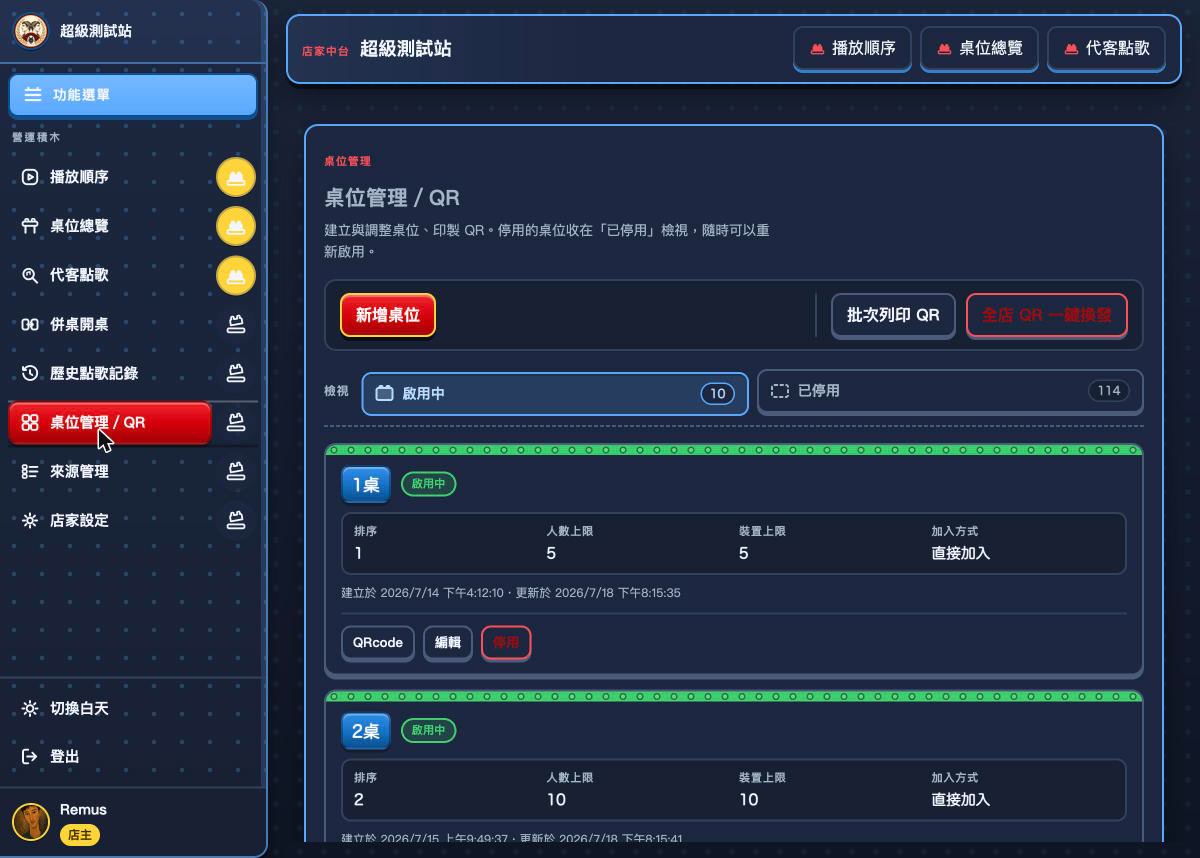
Task: Click the 播放順序 play icon in sidebar
Action: [30, 177]
